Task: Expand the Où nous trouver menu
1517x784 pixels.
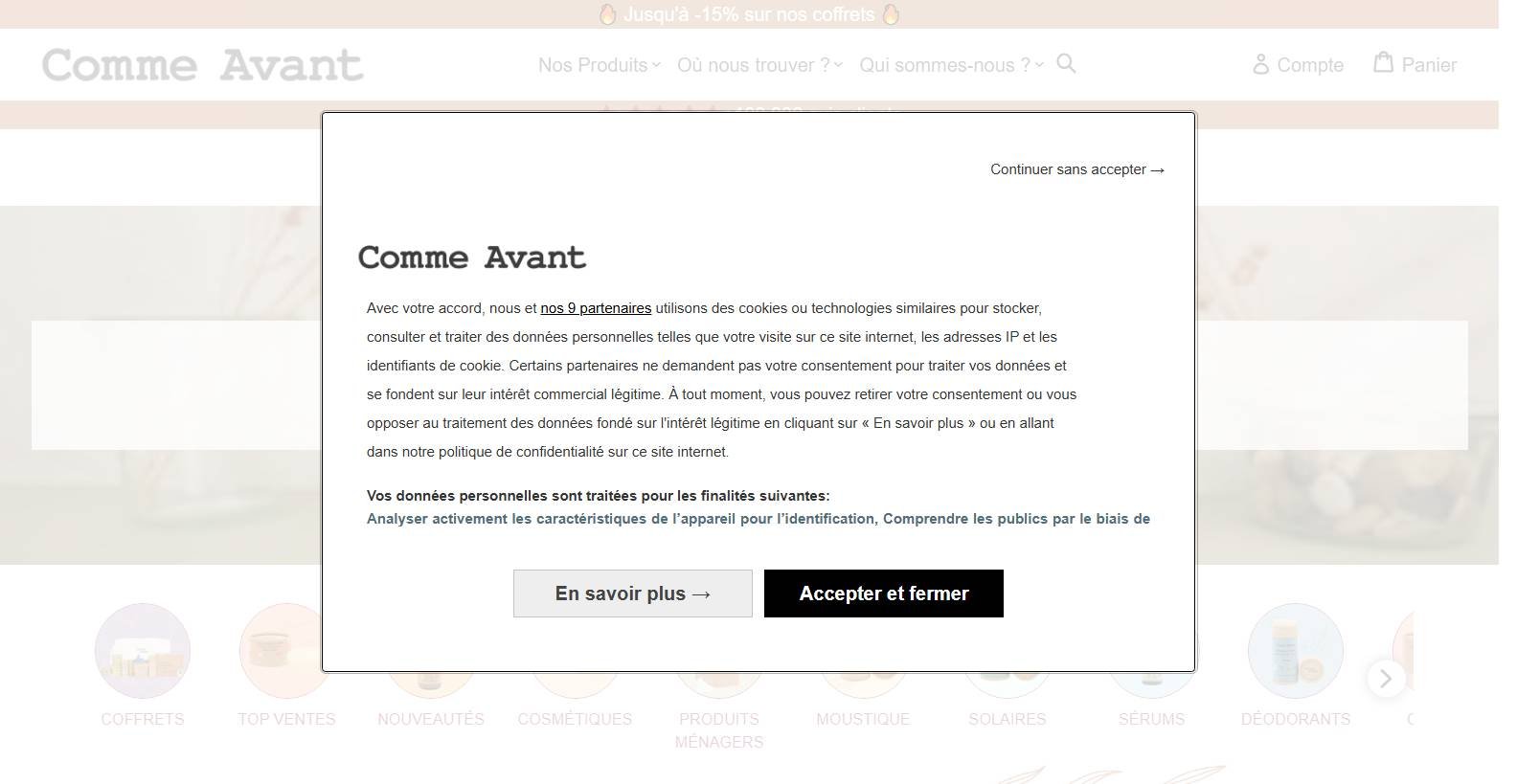Action: click(x=759, y=65)
